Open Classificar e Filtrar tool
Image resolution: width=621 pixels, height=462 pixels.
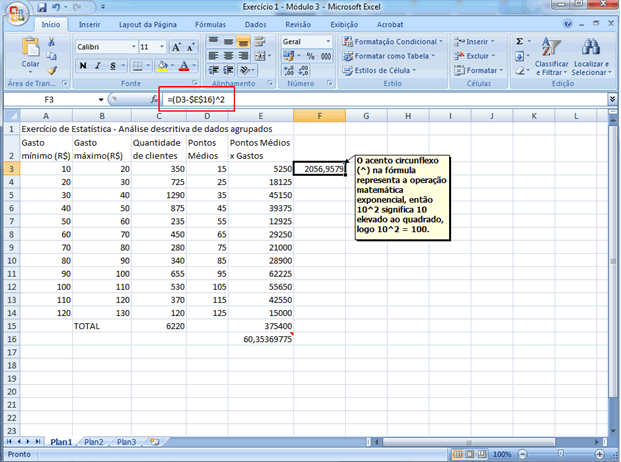(551, 57)
